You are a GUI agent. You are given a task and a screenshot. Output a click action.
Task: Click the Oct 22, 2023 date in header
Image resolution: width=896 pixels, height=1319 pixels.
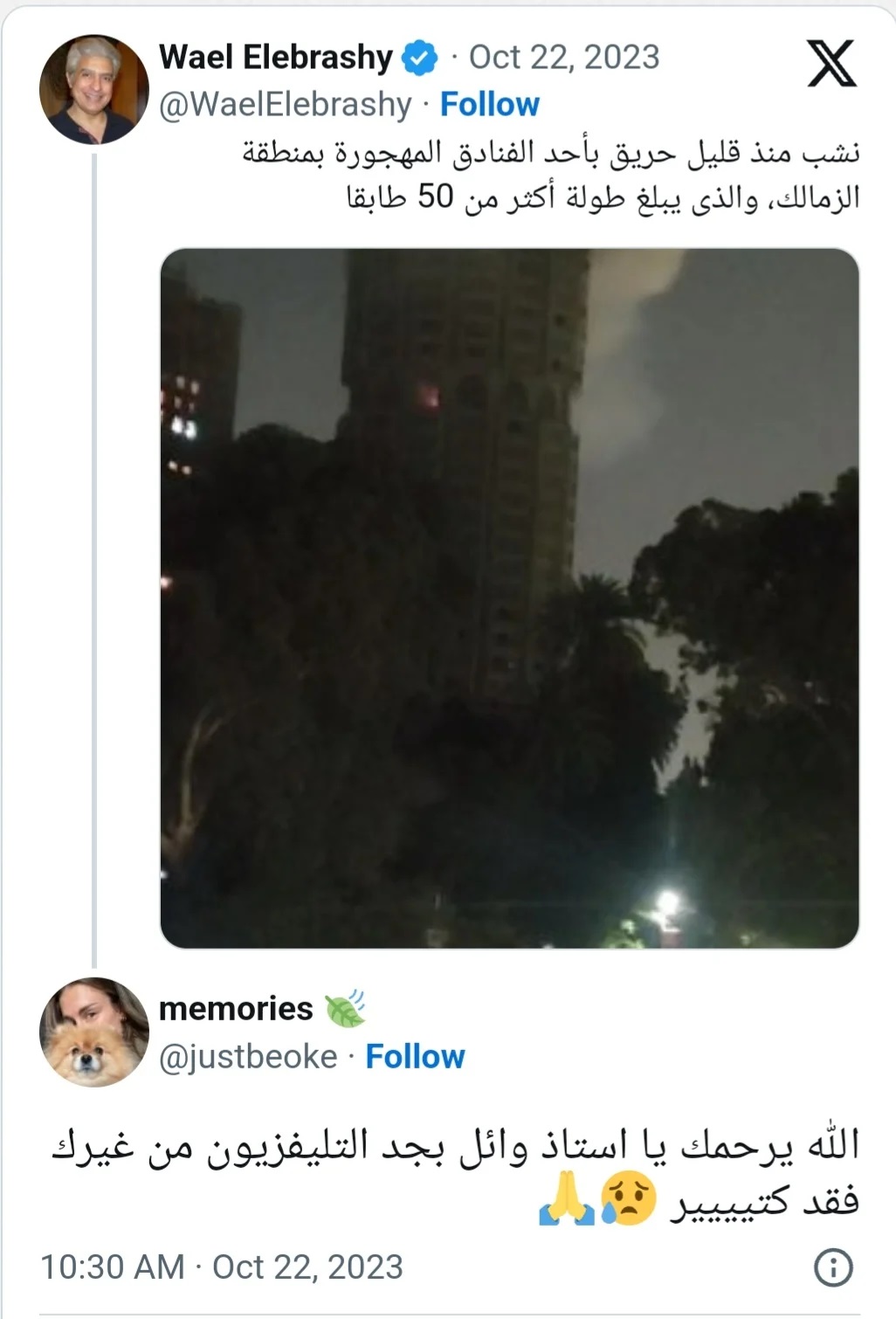coord(564,58)
